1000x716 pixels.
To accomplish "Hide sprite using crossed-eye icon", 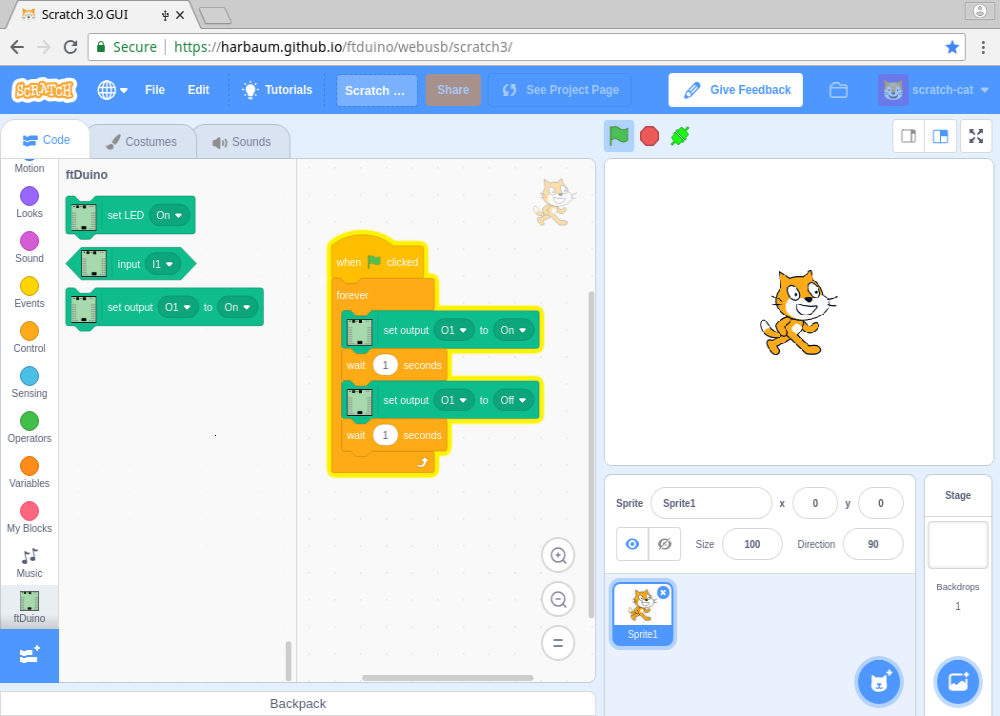I will pyautogui.click(x=664, y=544).
